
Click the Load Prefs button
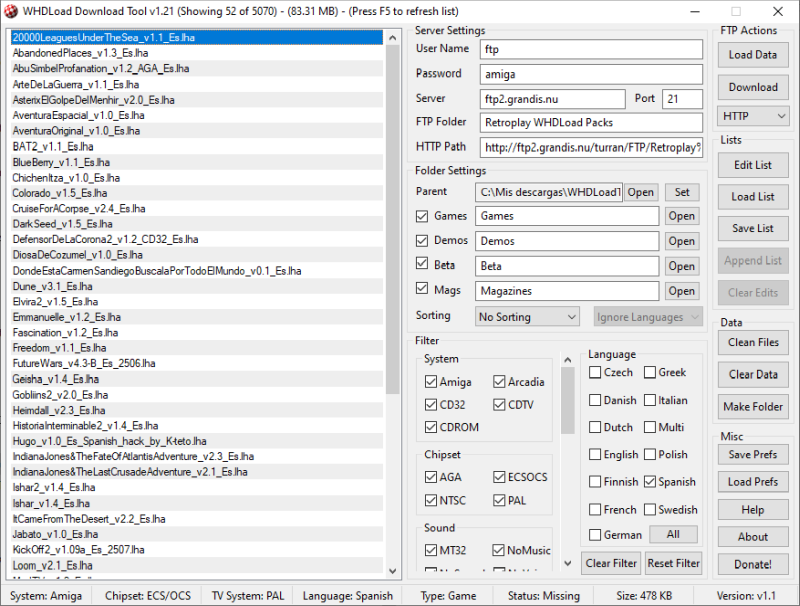coord(753,482)
